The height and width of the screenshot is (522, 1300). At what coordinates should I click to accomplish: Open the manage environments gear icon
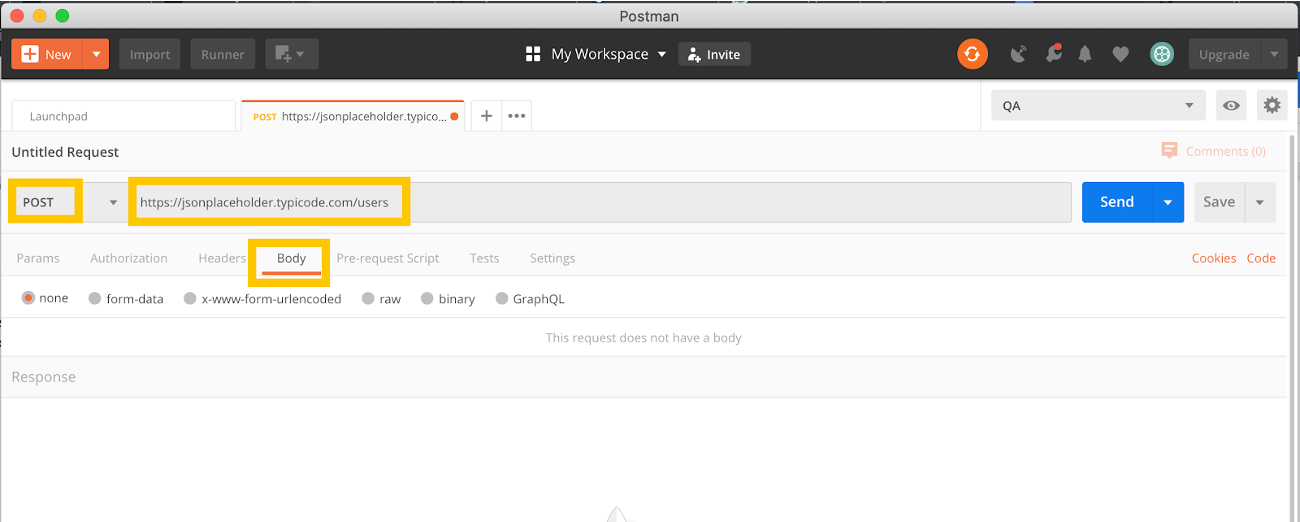pyautogui.click(x=1272, y=105)
